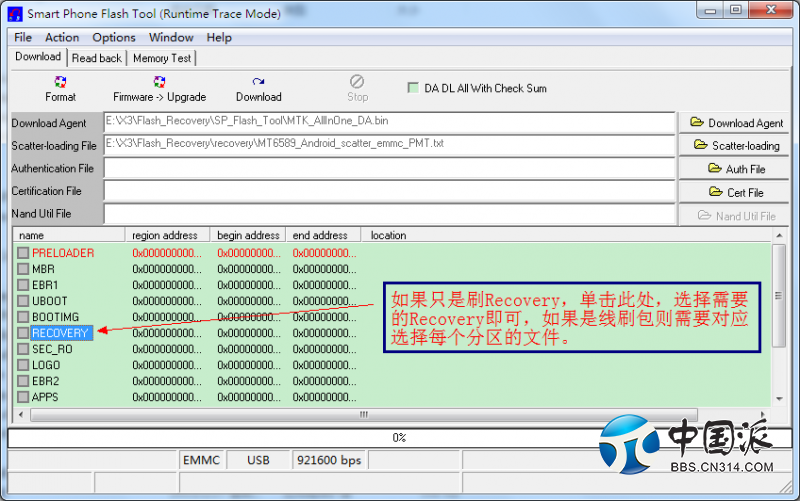This screenshot has width=800, height=501.
Task: Select the RECOVERY row name
Action: coord(60,333)
